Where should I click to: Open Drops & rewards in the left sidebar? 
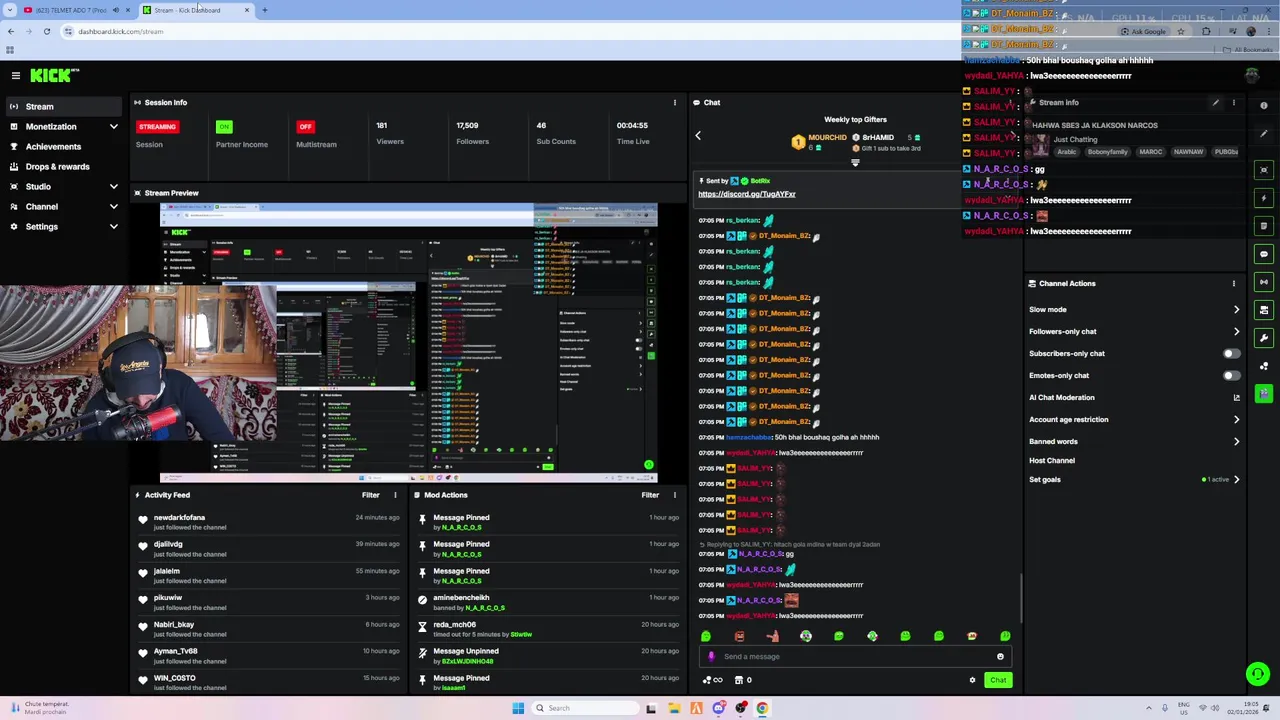(63, 167)
